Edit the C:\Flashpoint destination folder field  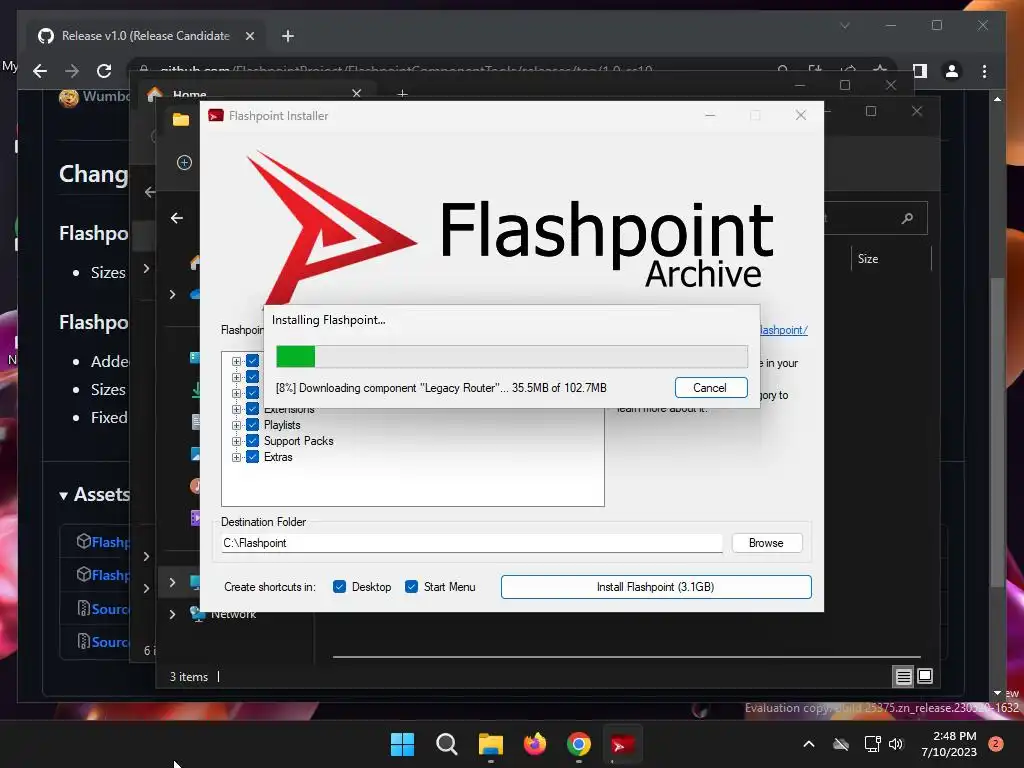tap(472, 543)
